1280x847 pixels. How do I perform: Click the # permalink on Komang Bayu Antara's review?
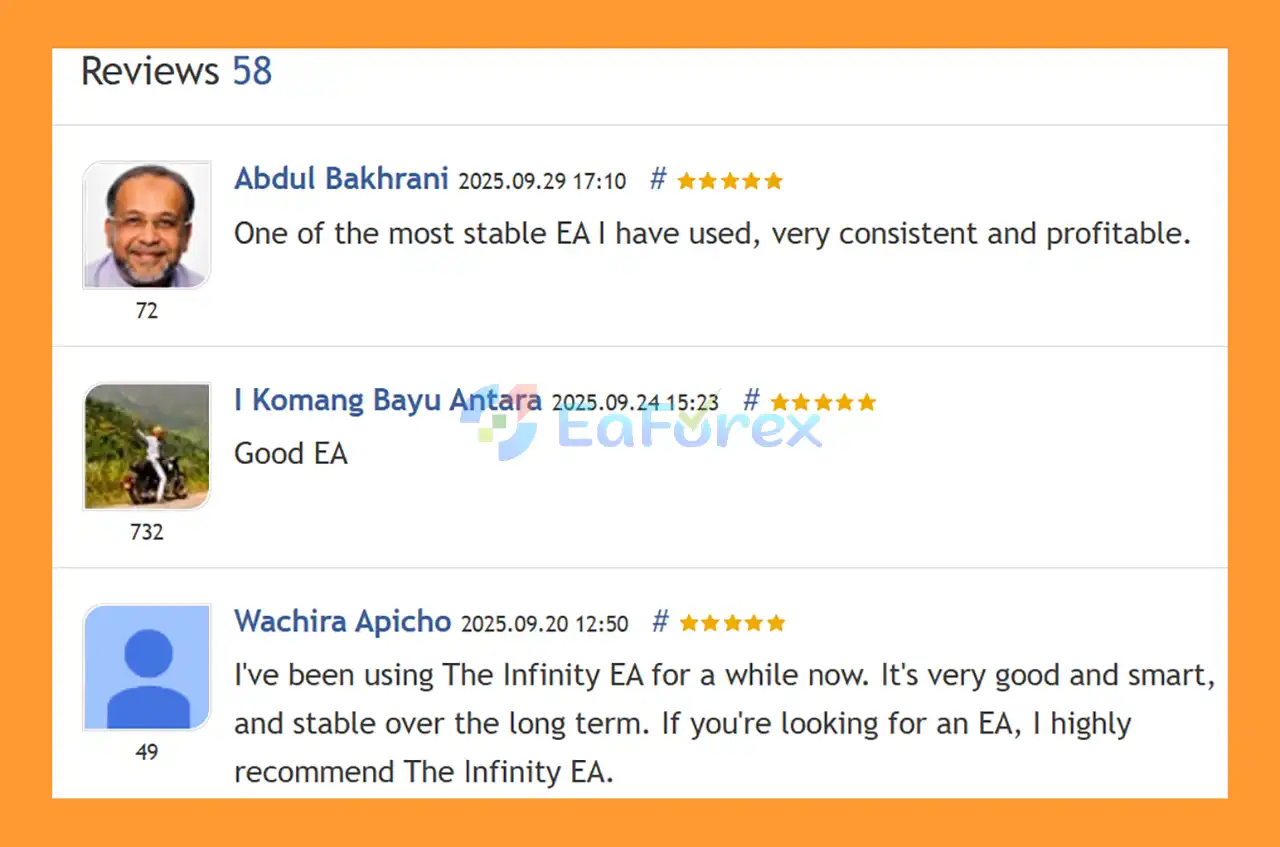751,401
